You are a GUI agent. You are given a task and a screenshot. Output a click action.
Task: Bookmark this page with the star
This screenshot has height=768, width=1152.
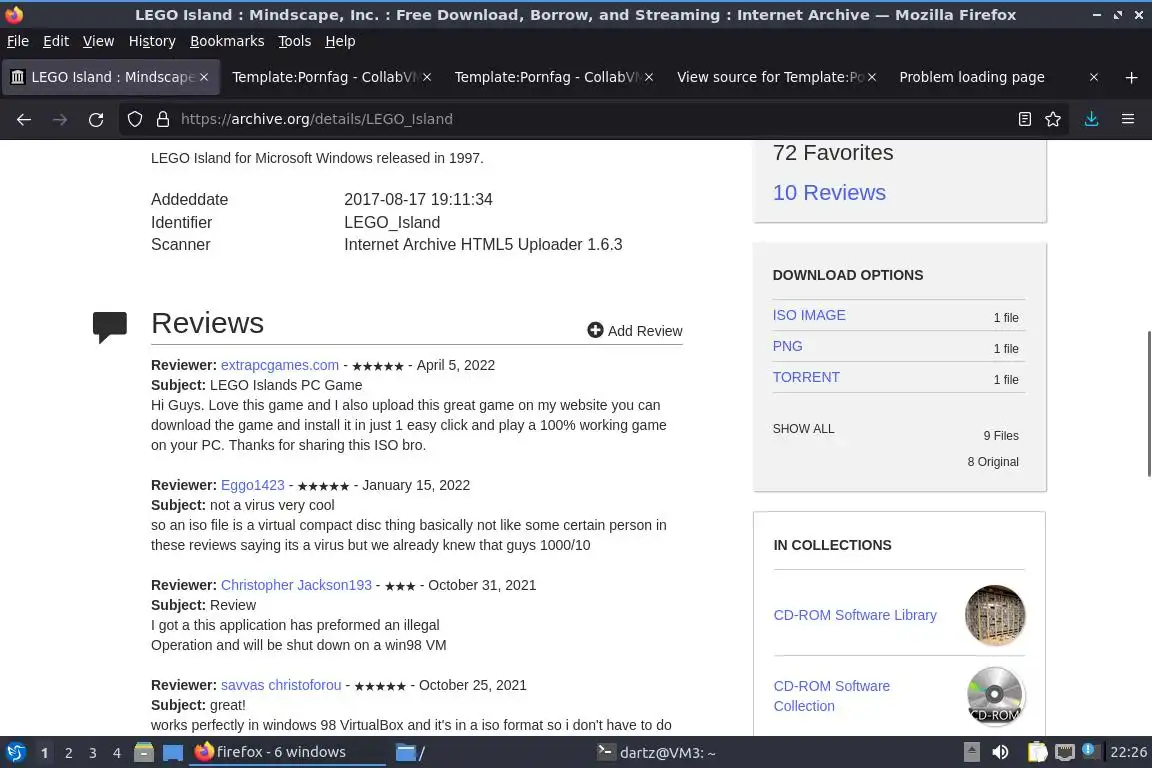(1053, 119)
